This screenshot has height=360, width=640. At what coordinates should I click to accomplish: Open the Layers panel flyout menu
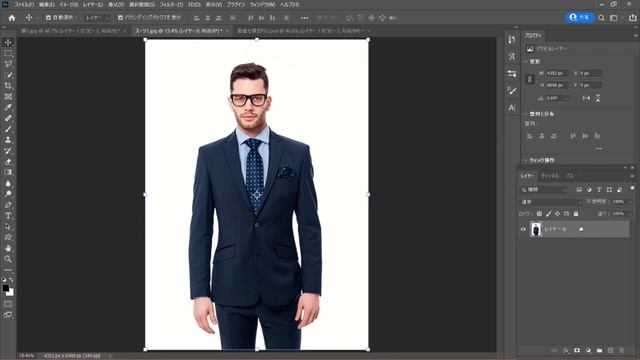(x=632, y=176)
